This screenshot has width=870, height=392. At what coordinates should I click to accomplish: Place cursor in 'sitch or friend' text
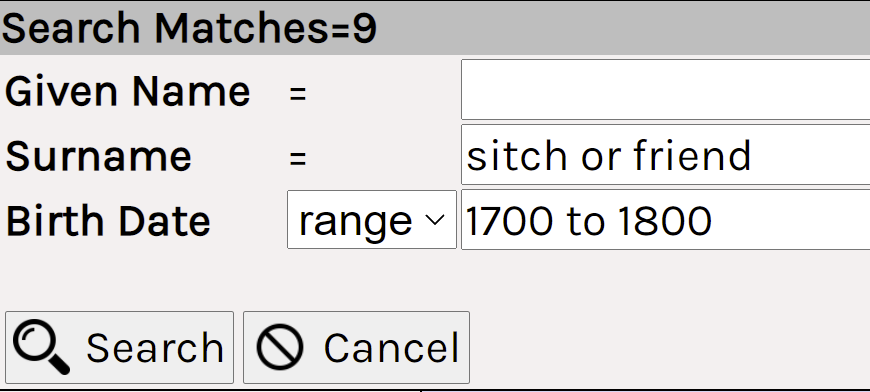[609, 156]
